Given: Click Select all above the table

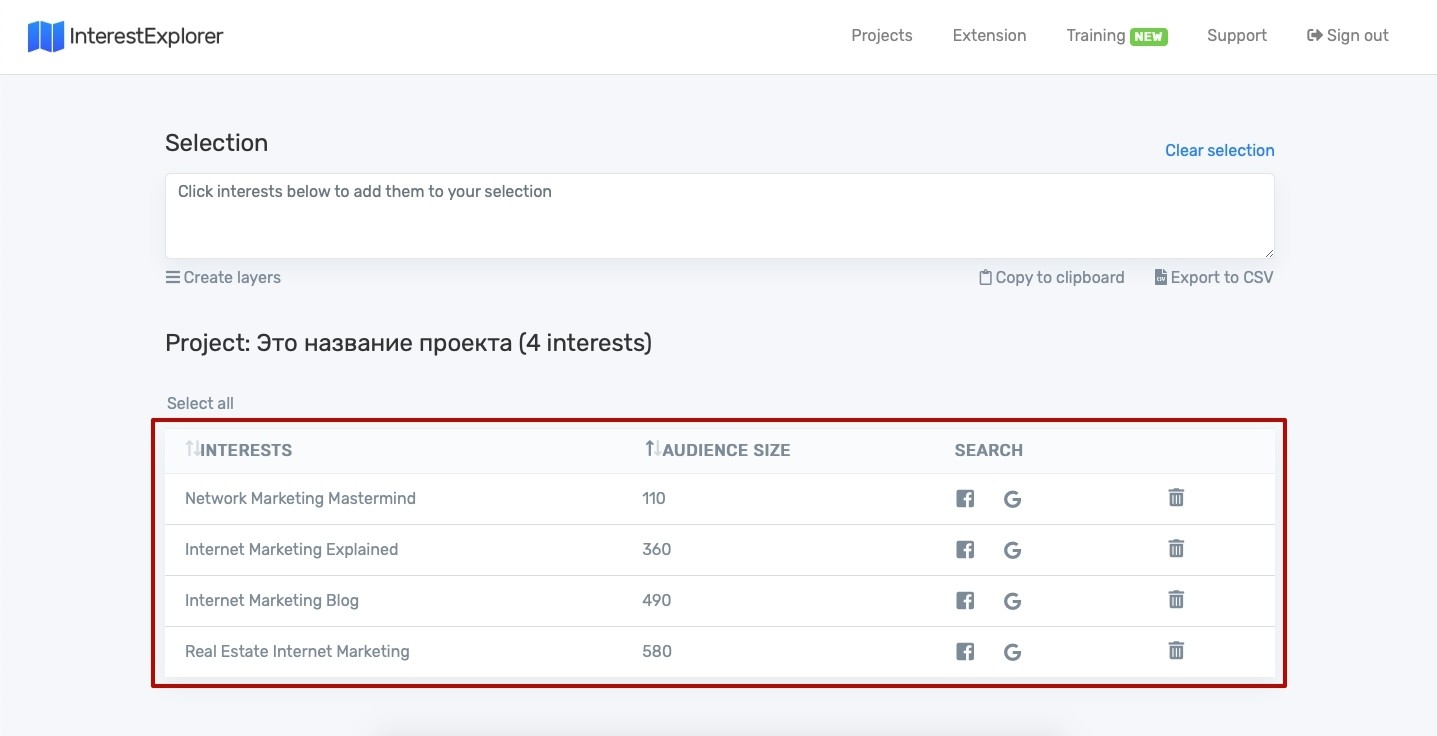Looking at the screenshot, I should [200, 403].
